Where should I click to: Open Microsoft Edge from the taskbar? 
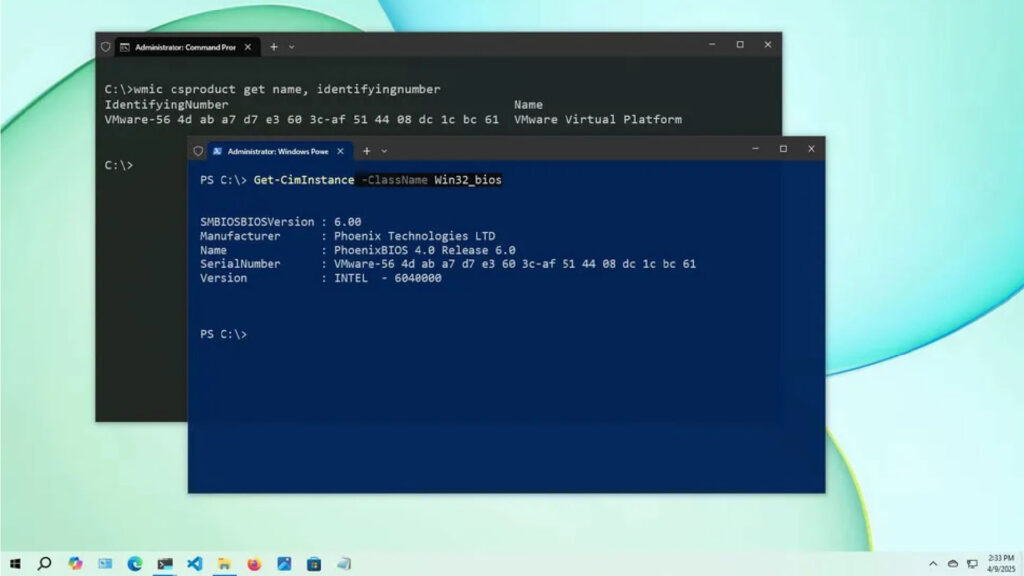point(135,564)
